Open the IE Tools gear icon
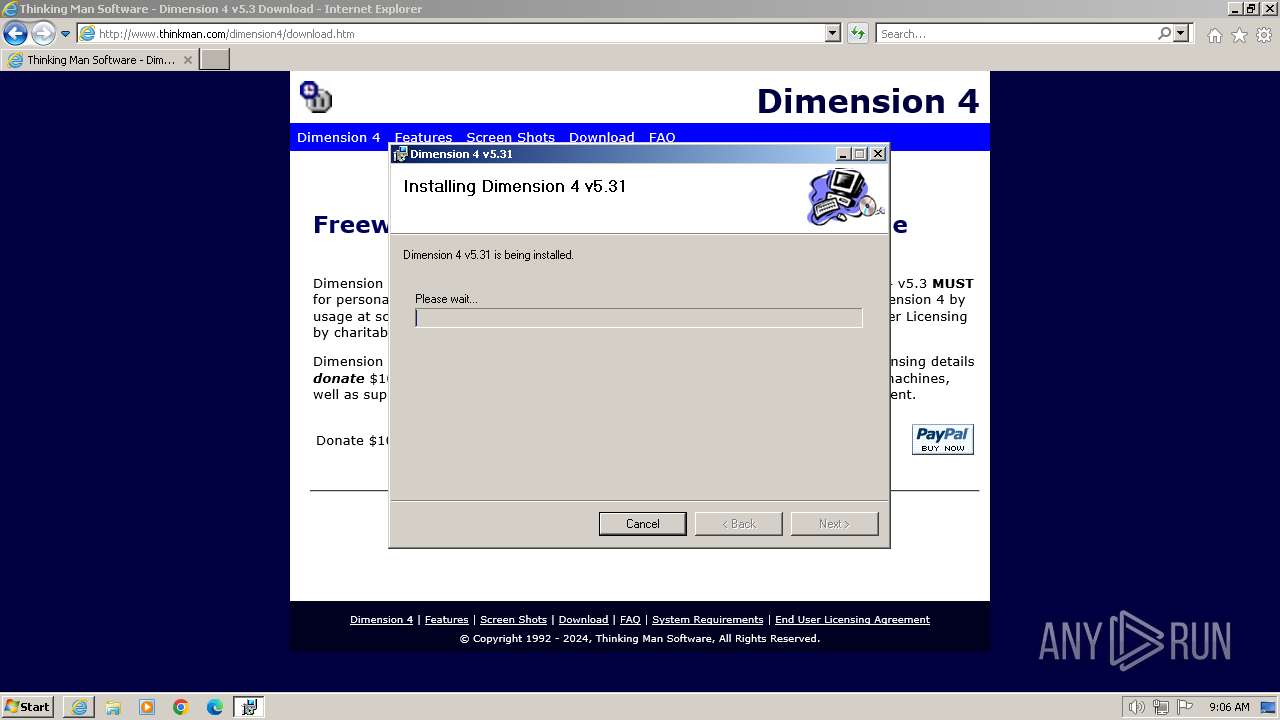This screenshot has width=1280, height=720. 1264,35
